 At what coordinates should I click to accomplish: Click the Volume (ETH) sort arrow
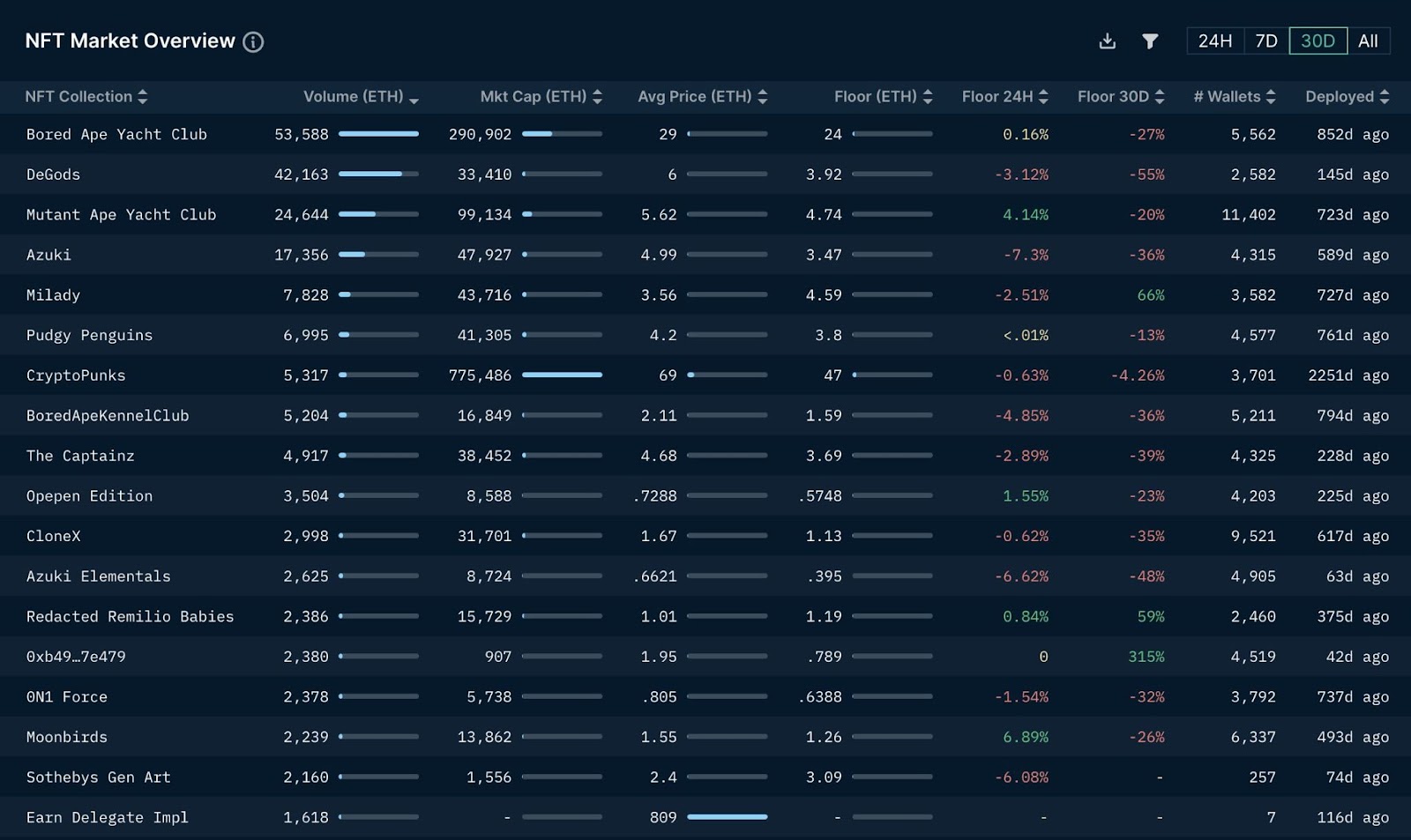point(414,100)
